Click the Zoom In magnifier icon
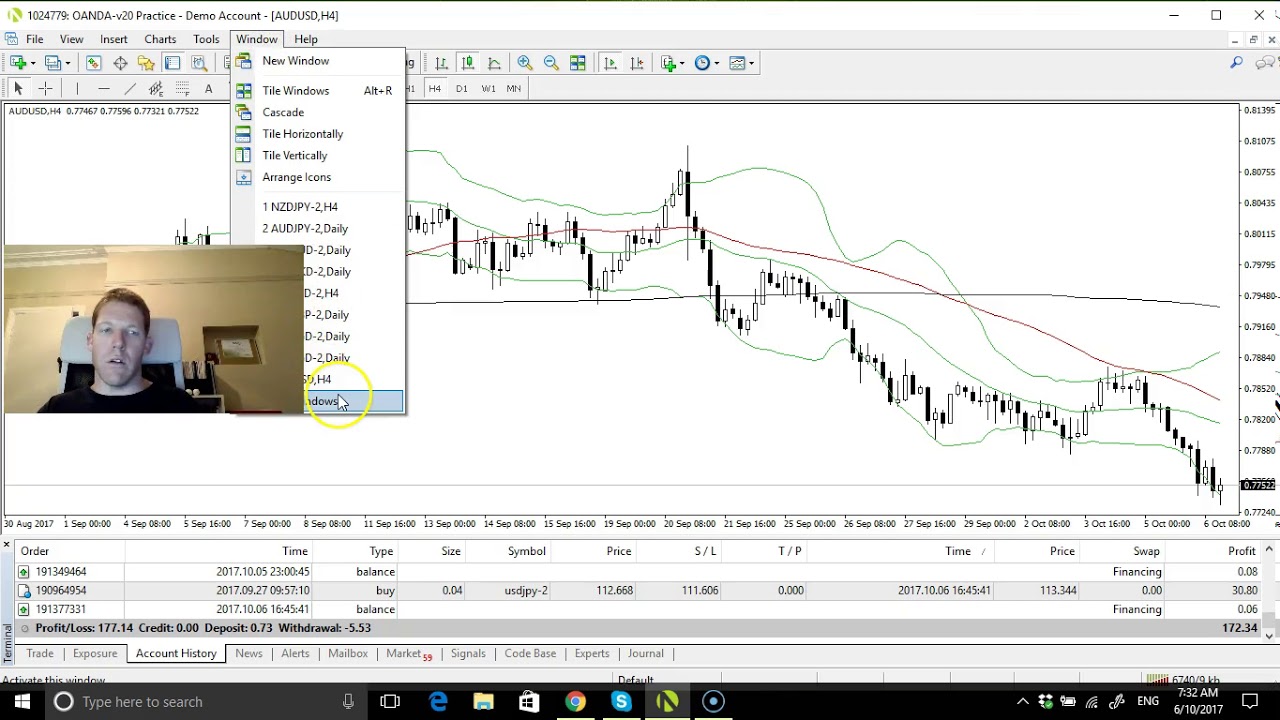 pyautogui.click(x=524, y=63)
